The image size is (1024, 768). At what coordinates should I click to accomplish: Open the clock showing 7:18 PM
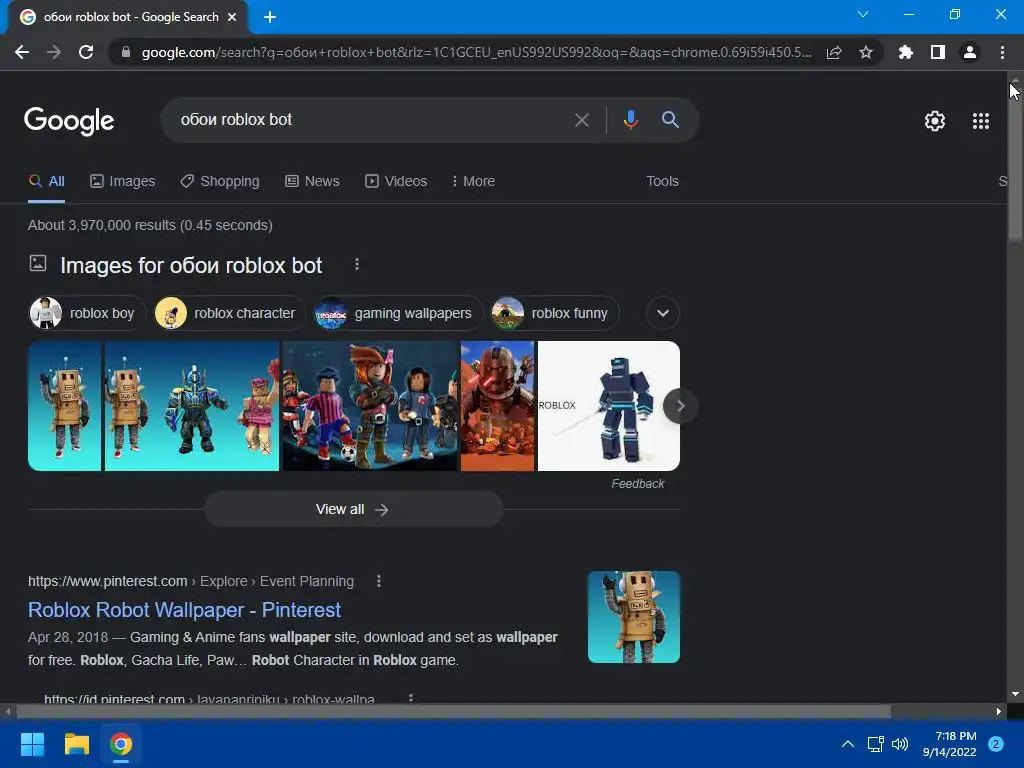(950, 744)
